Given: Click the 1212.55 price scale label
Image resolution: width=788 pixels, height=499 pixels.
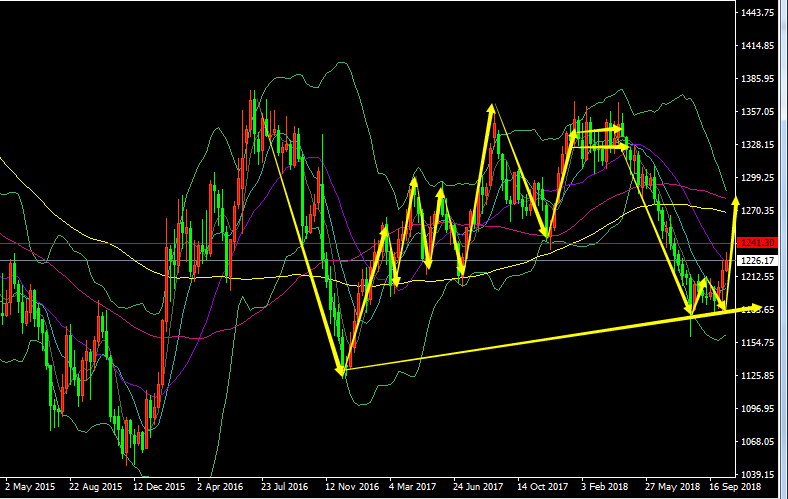Looking at the screenshot, I should pos(757,277).
